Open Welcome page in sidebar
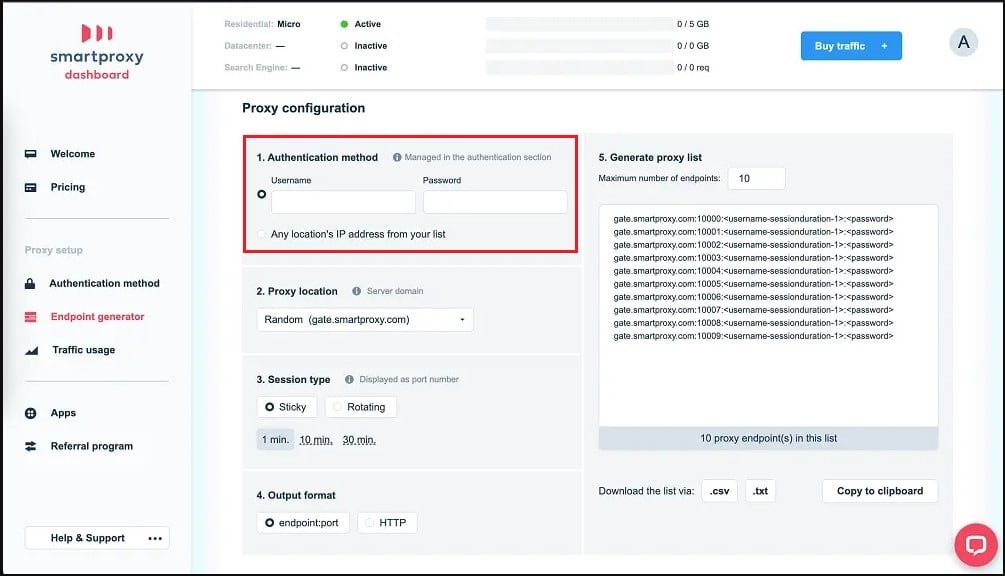 click(x=72, y=154)
